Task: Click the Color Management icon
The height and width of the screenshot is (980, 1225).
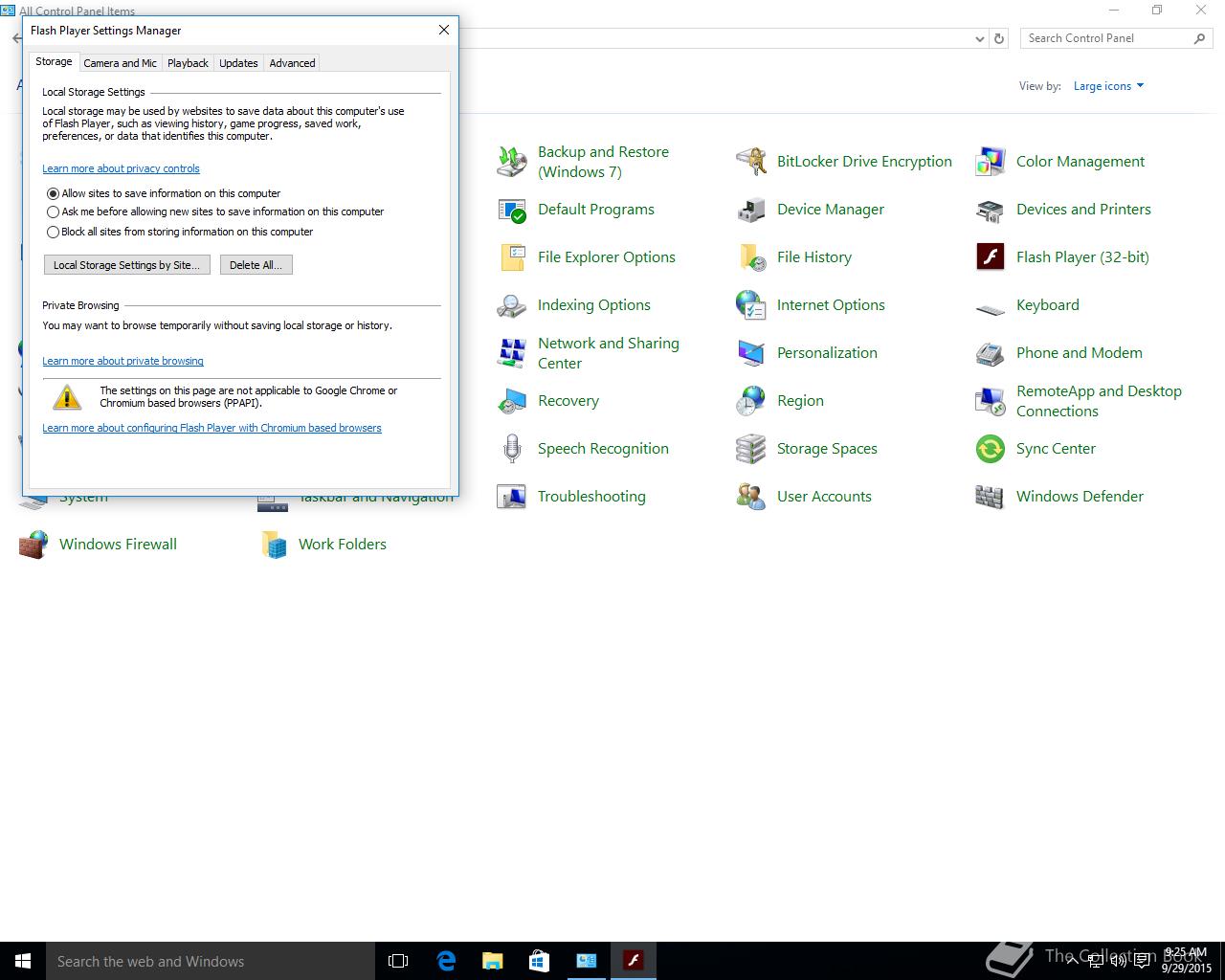Action: coord(990,162)
